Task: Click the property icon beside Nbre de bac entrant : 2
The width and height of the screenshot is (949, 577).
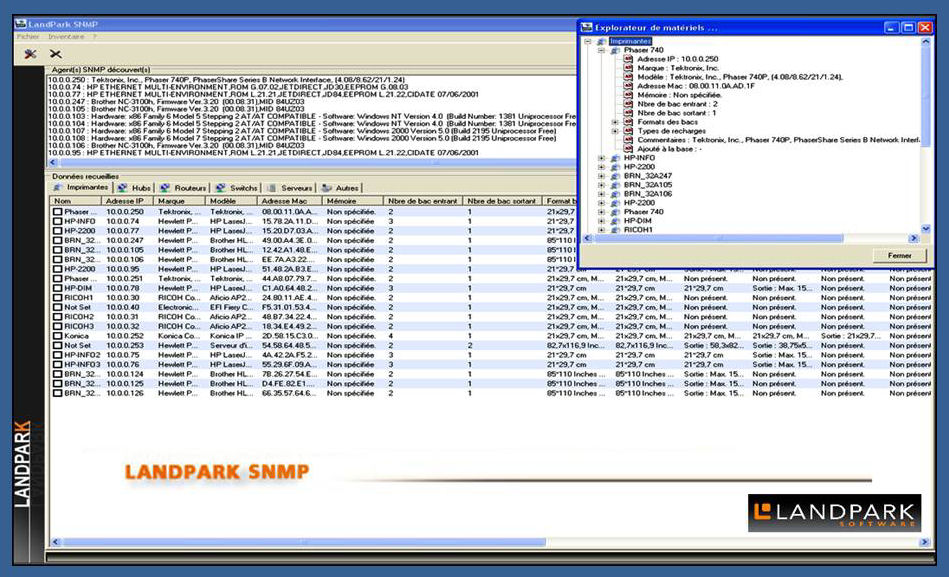Action: point(628,104)
